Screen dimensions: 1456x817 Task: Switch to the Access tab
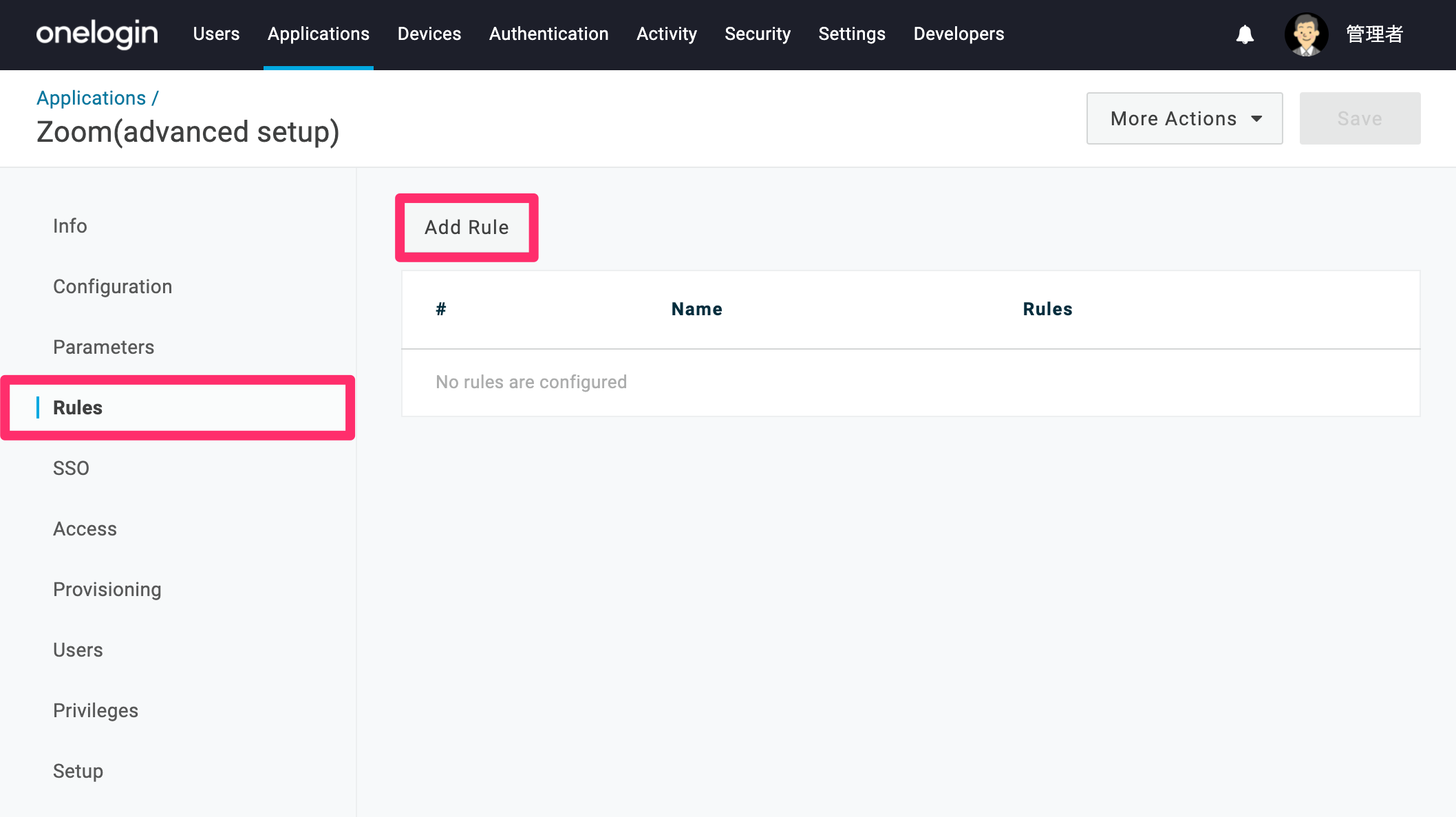[x=85, y=529]
